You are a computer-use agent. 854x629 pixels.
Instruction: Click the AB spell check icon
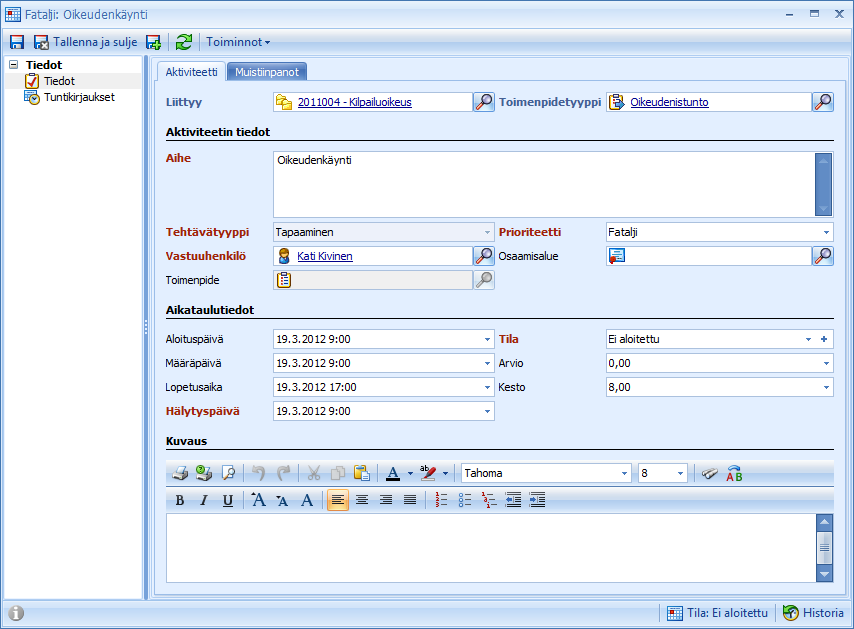(x=734, y=473)
